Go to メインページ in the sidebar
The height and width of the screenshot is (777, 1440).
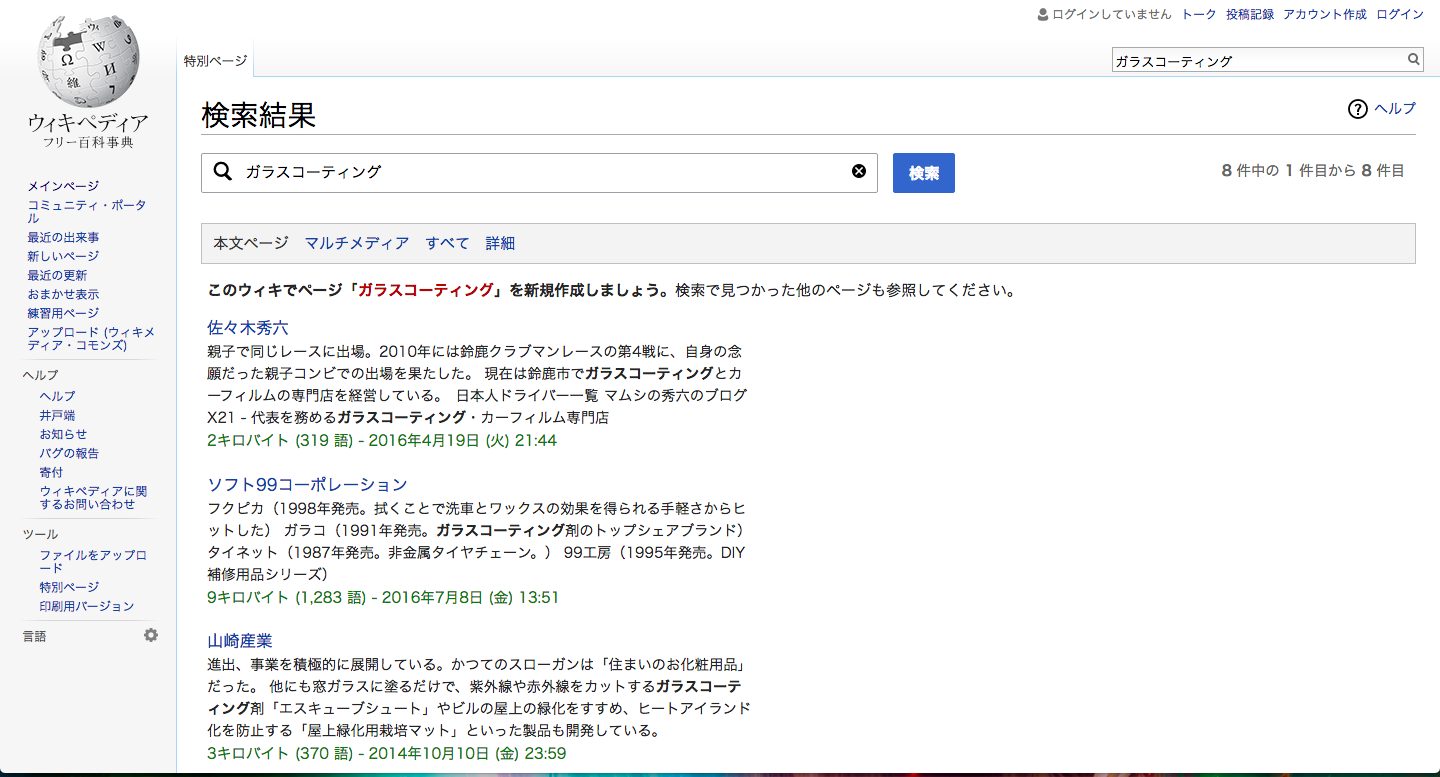[x=63, y=186]
